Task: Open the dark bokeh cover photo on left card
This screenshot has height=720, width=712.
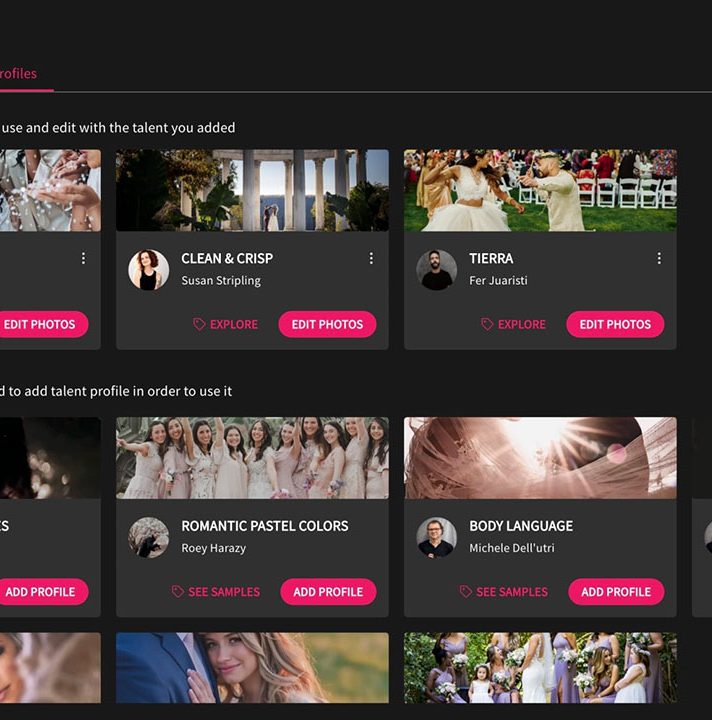Action: [50, 458]
